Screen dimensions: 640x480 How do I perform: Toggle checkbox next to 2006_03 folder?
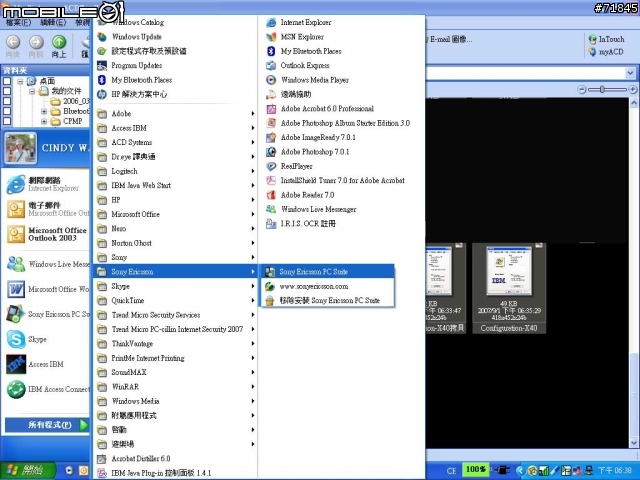[7, 101]
